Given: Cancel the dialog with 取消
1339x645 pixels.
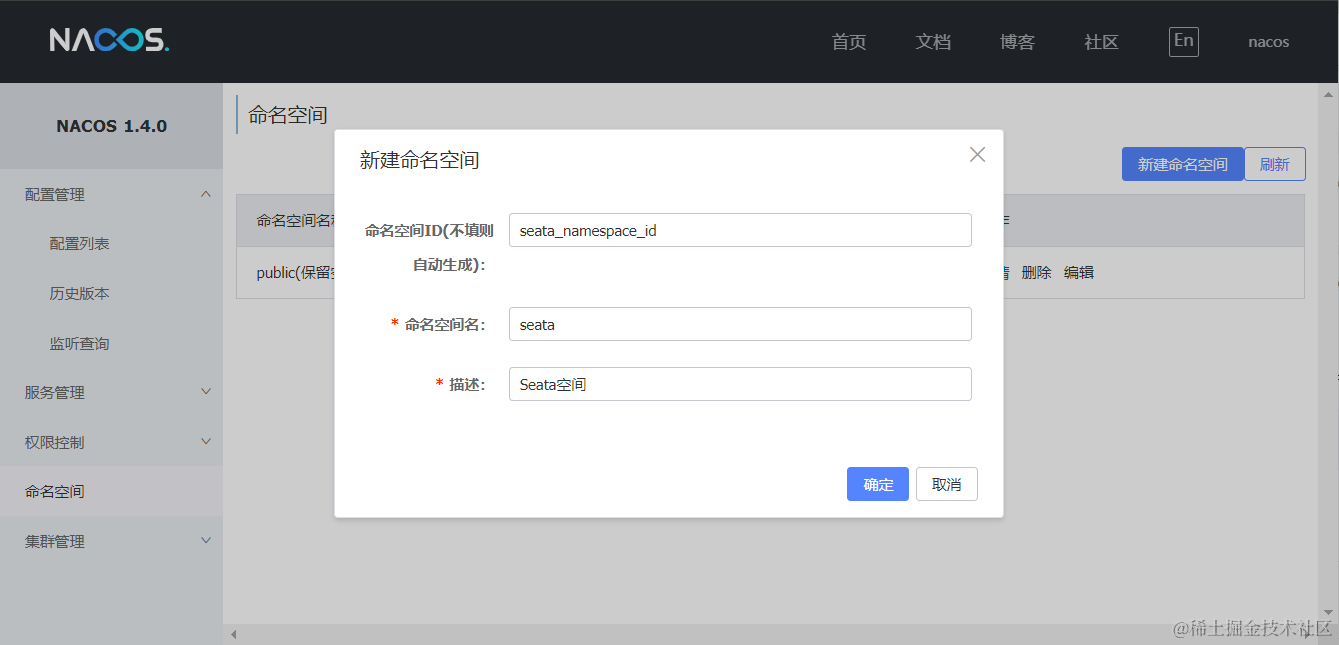Looking at the screenshot, I should coord(947,484).
